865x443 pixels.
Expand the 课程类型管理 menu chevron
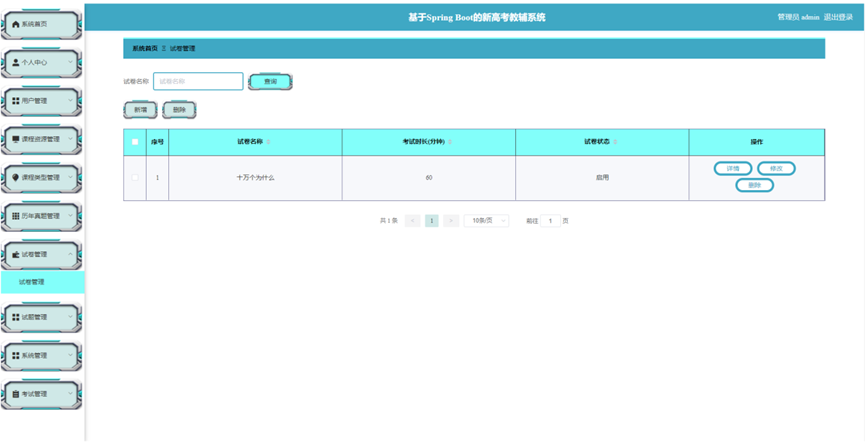click(x=70, y=178)
